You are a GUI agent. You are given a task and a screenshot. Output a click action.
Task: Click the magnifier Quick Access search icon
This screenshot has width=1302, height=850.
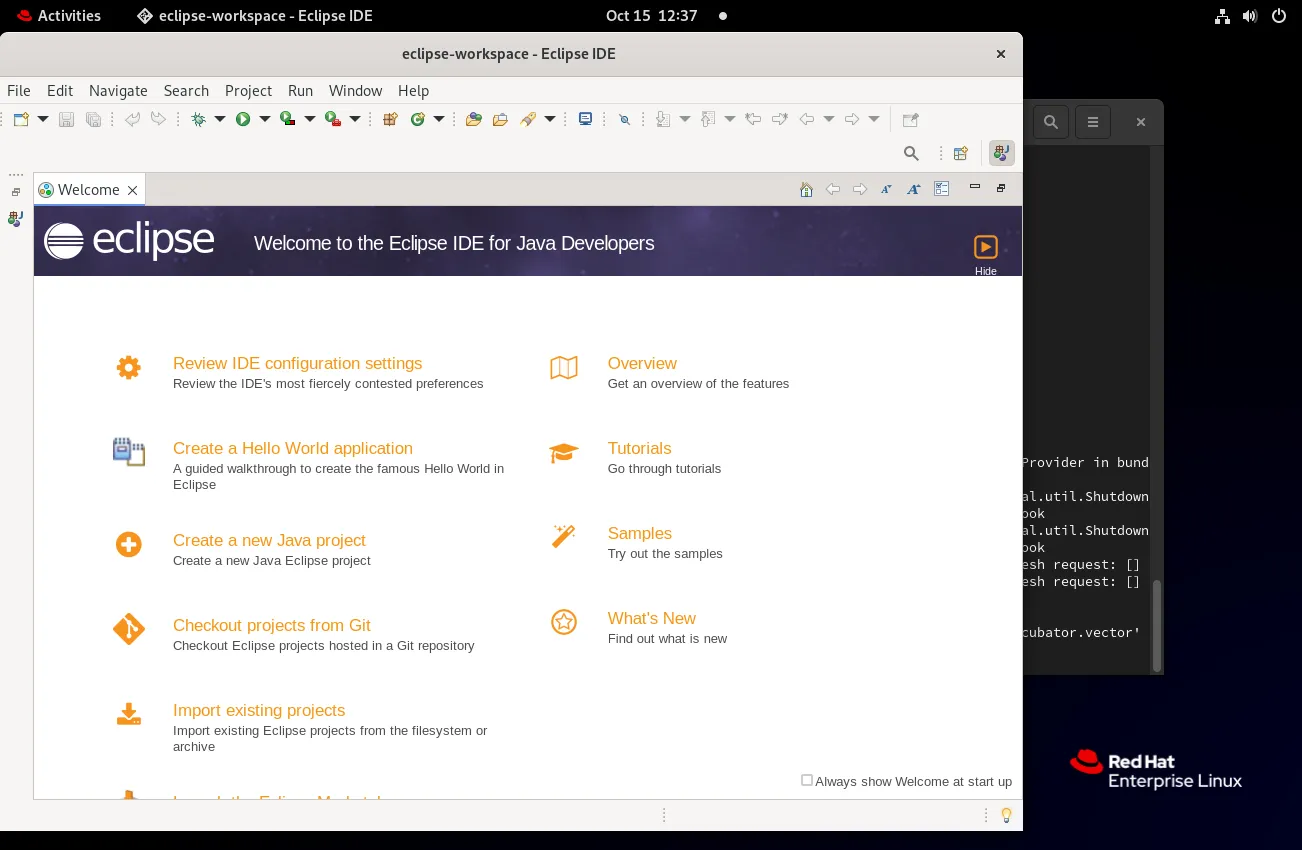(x=911, y=153)
